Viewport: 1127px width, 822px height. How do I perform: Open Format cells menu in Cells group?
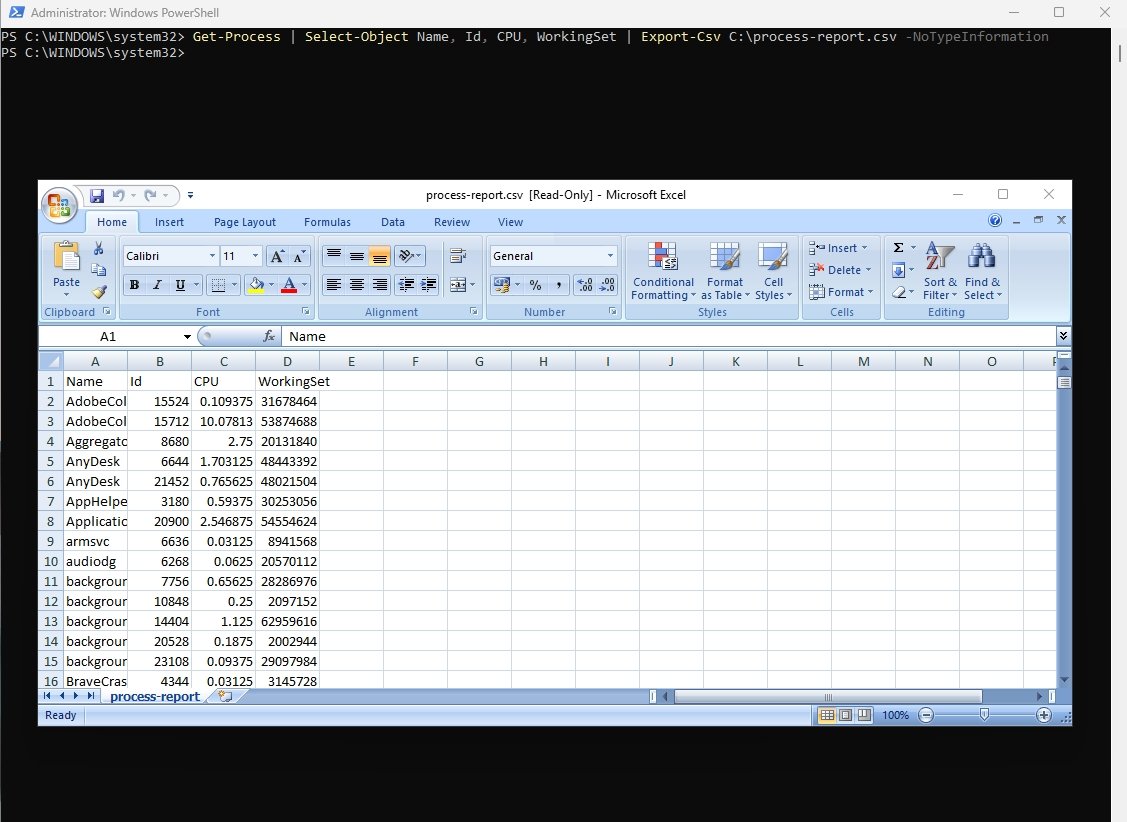[x=841, y=292]
